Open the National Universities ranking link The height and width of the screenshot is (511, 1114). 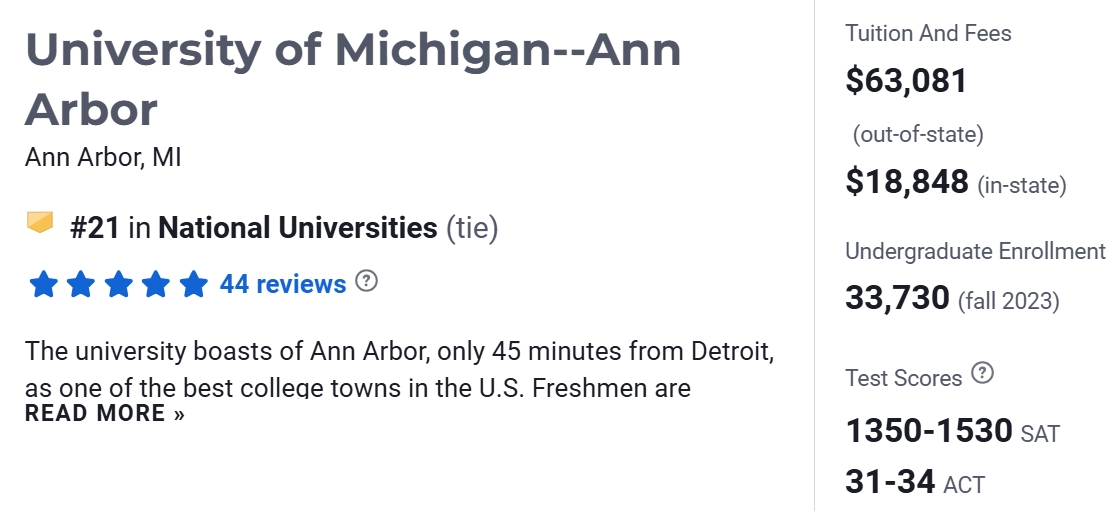298,228
